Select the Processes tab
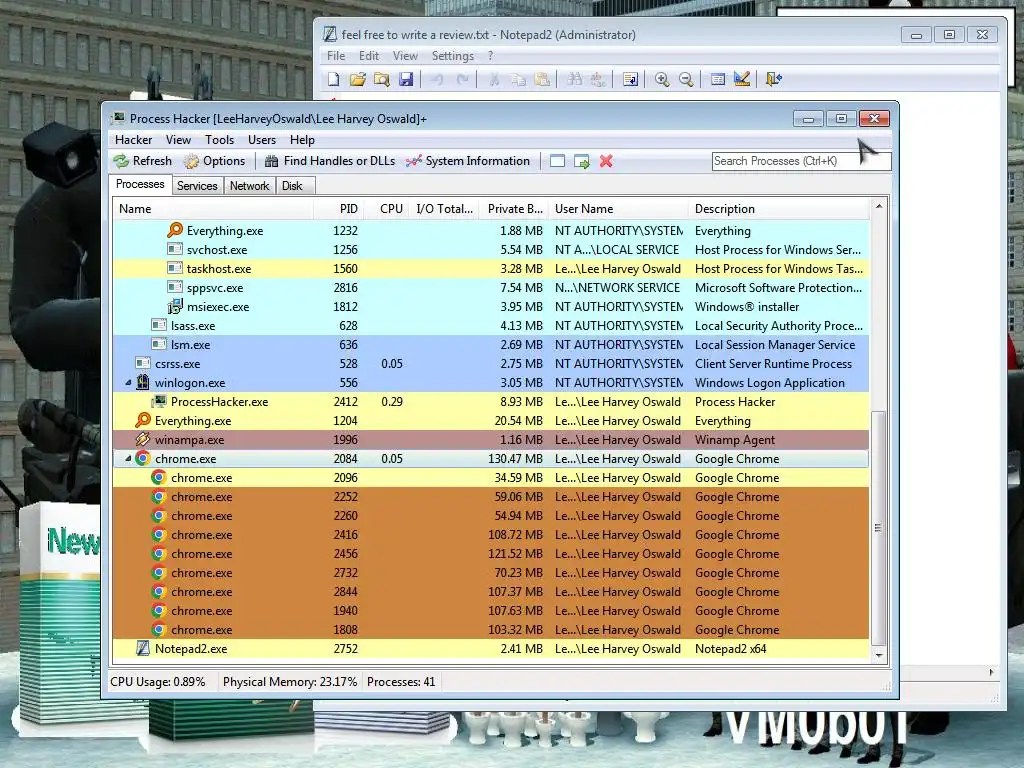 [140, 184]
